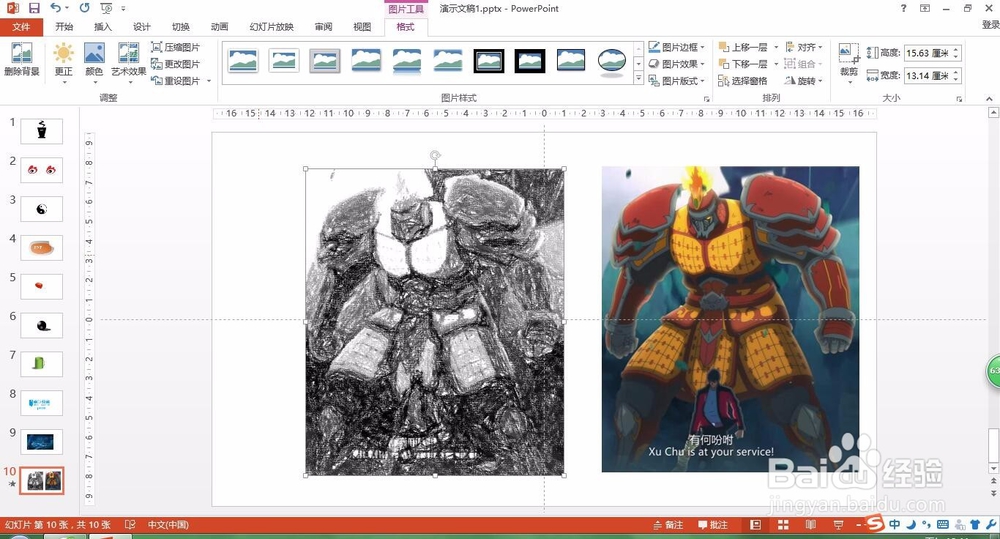Click the 中文(中国) language indicator

168,525
